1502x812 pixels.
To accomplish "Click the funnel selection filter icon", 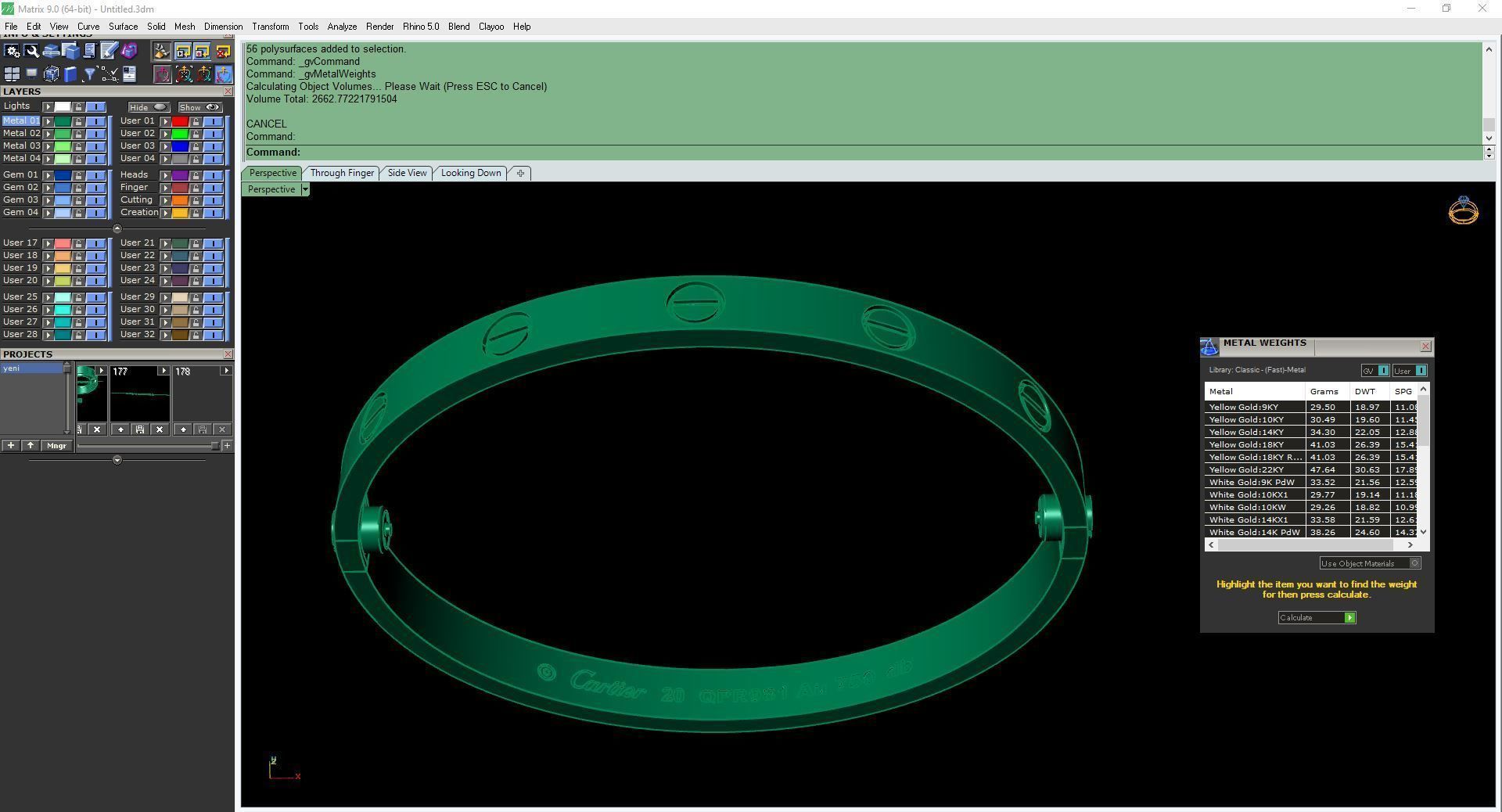I will tap(90, 74).
